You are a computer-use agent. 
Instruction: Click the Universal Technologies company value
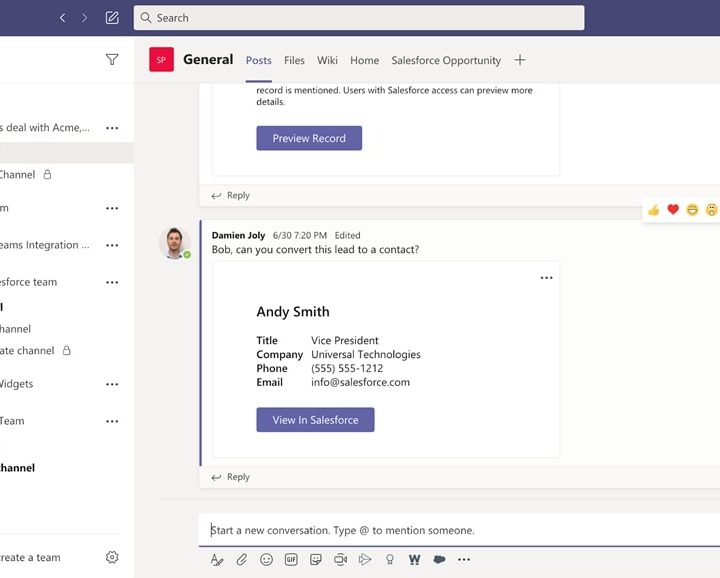pyautogui.click(x=366, y=354)
